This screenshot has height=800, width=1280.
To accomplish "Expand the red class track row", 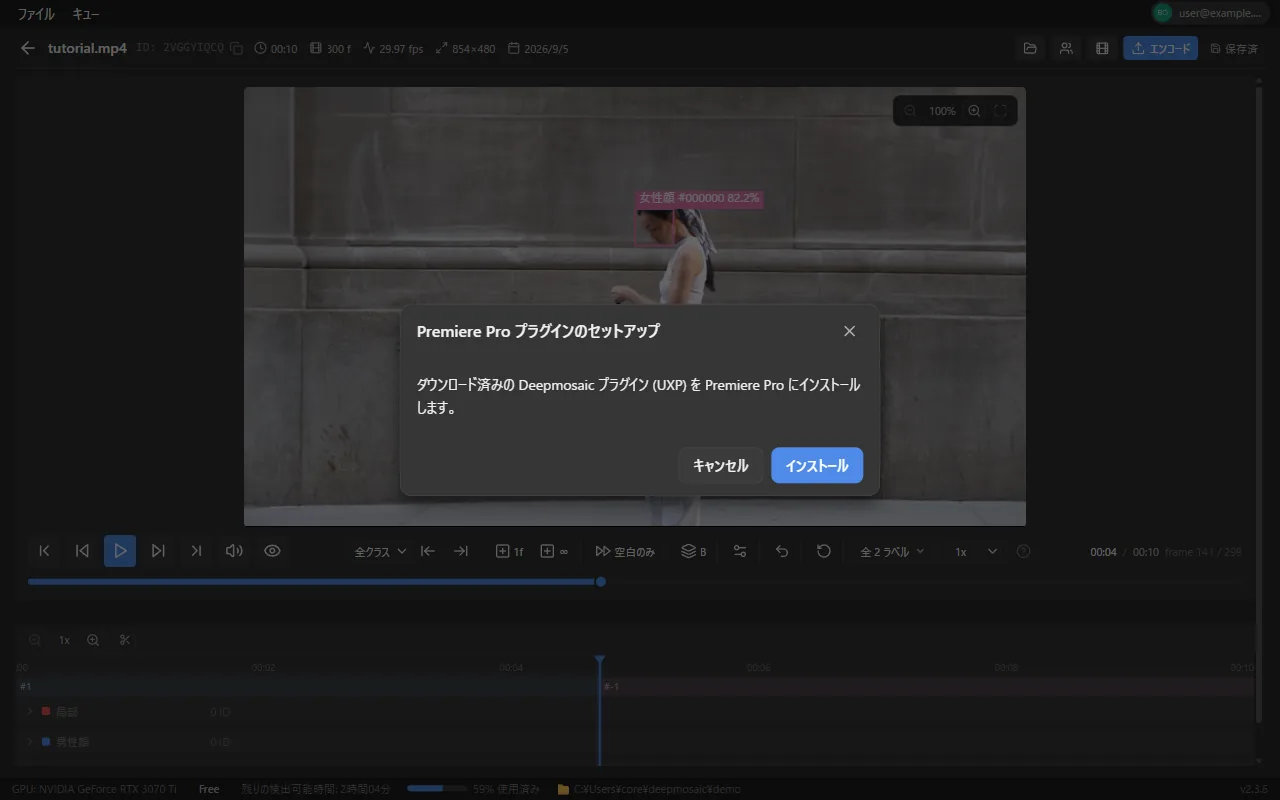I will click(x=29, y=711).
